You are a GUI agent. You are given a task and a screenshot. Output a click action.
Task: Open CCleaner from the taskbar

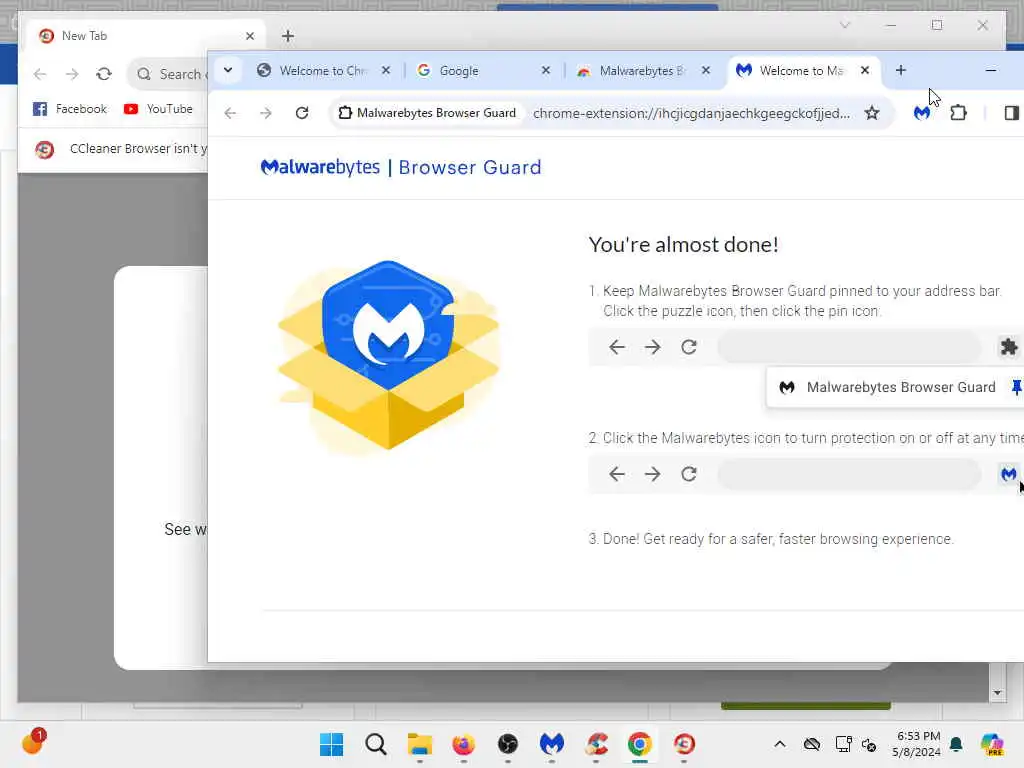pos(596,744)
